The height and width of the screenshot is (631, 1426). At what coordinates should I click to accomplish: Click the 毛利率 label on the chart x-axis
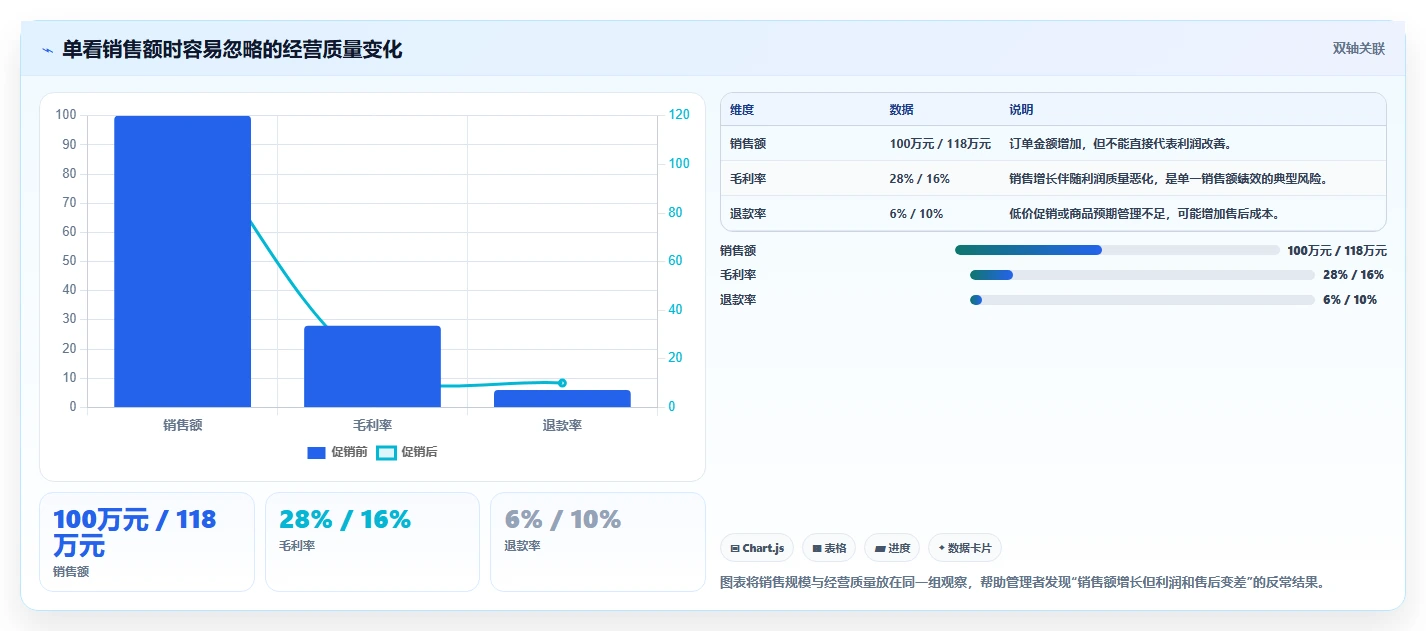372,425
